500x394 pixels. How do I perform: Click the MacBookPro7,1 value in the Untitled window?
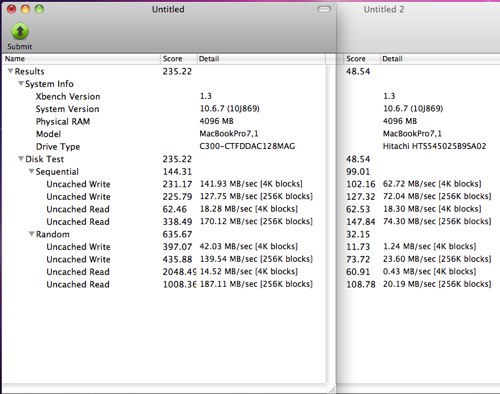pos(229,134)
